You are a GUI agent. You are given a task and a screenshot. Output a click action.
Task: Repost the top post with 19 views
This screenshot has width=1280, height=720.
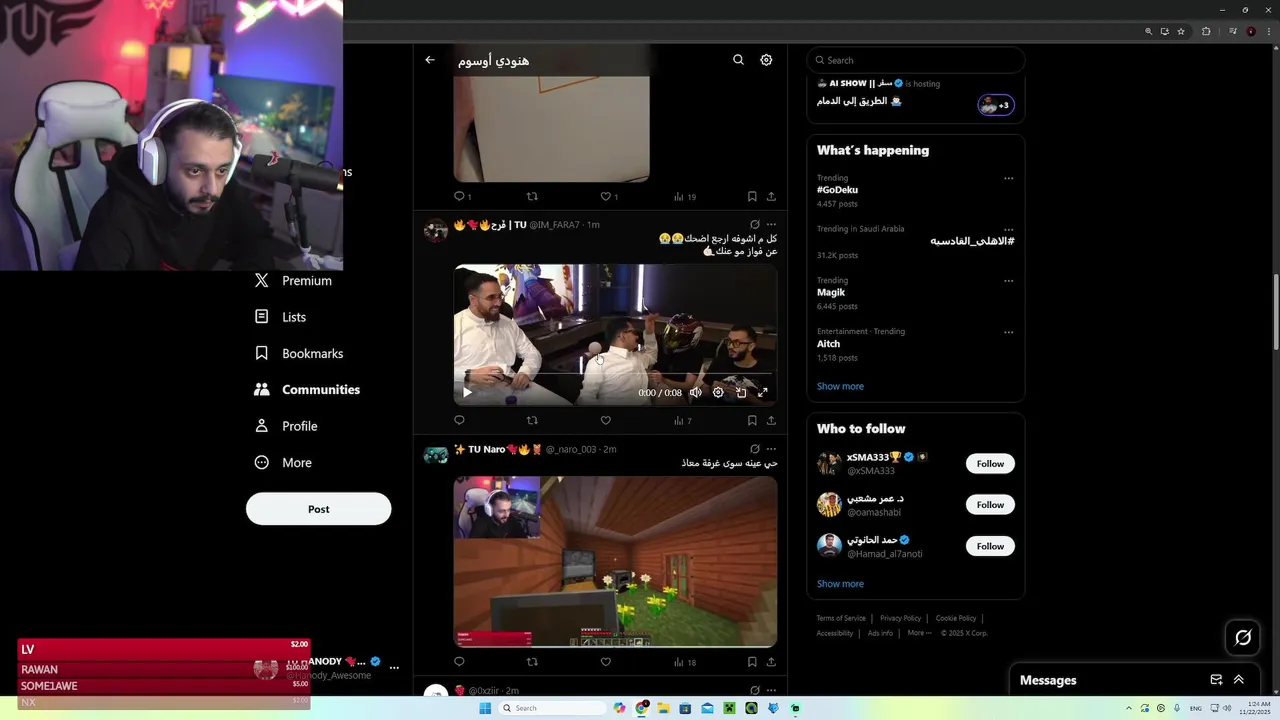[532, 197]
